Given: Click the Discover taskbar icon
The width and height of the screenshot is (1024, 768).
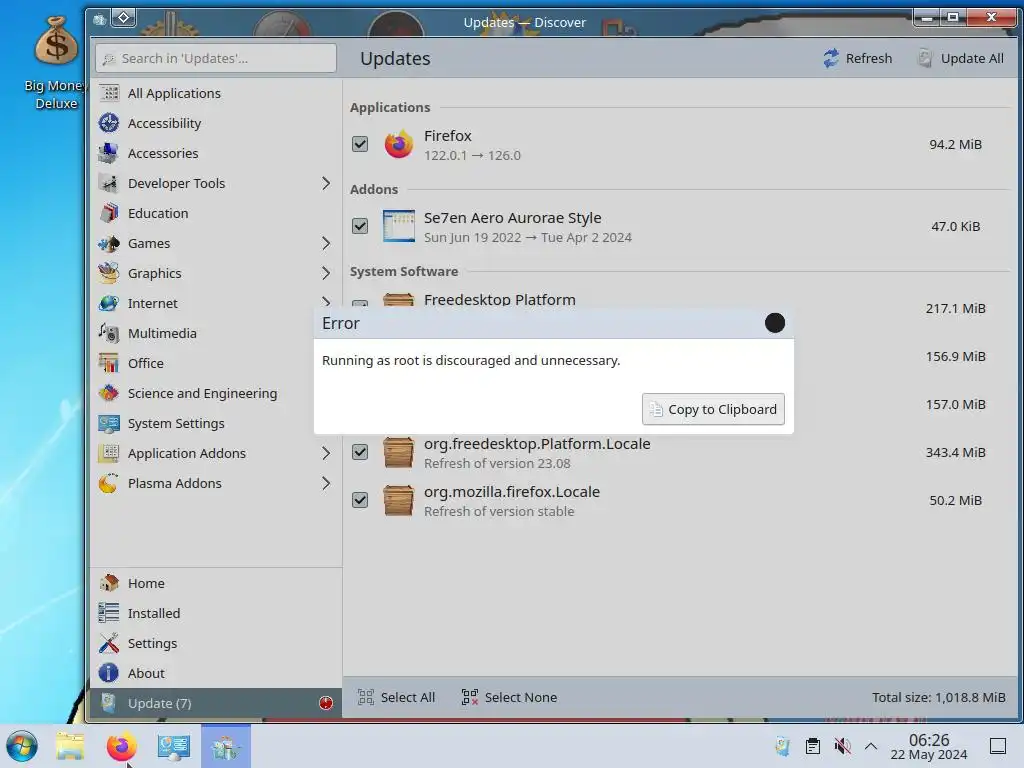Looking at the screenshot, I should click(x=225, y=746).
